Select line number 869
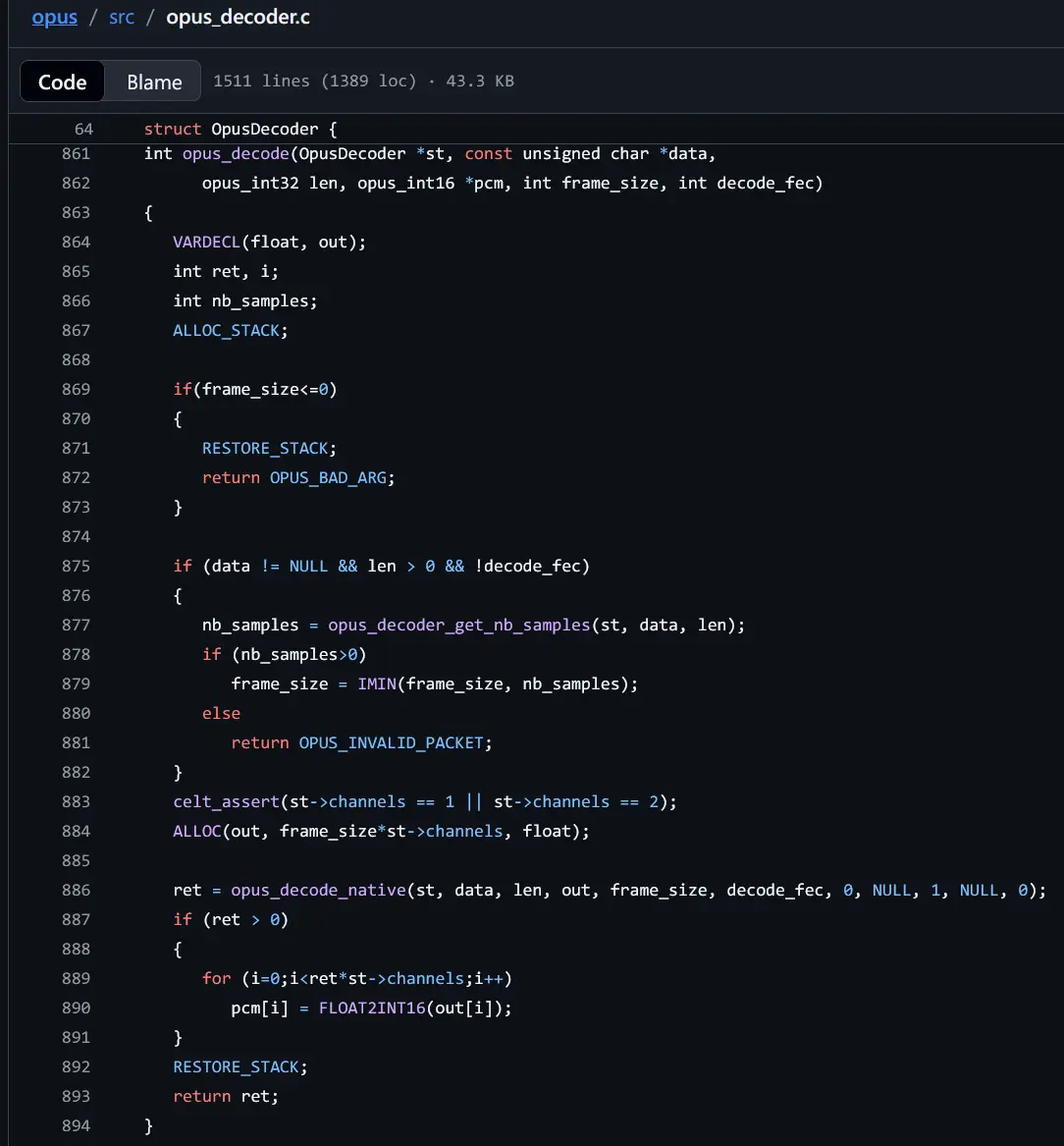Screen dimensions: 1064x1146 click(76, 389)
